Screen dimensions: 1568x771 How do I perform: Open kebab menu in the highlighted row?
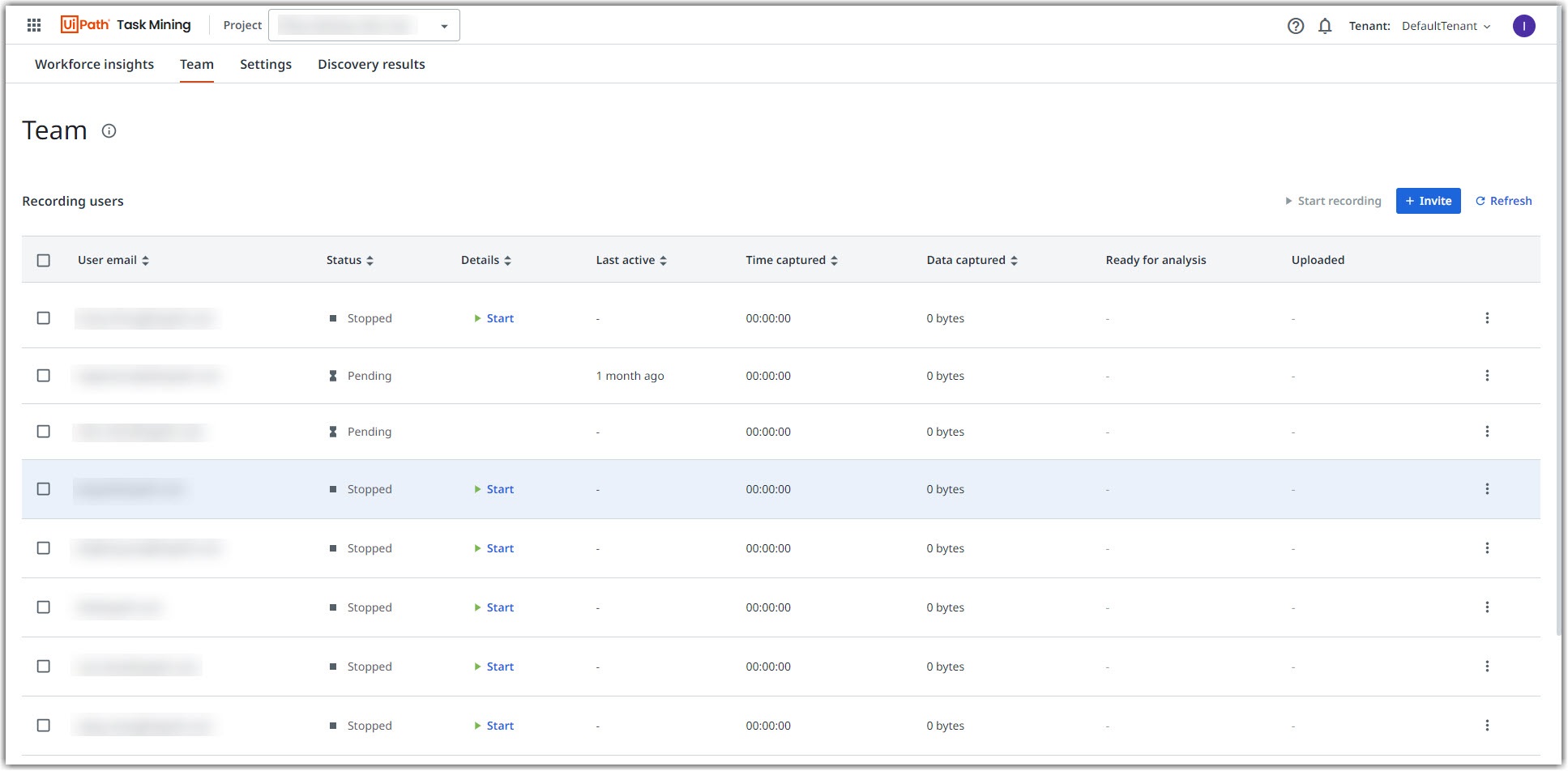[1487, 489]
